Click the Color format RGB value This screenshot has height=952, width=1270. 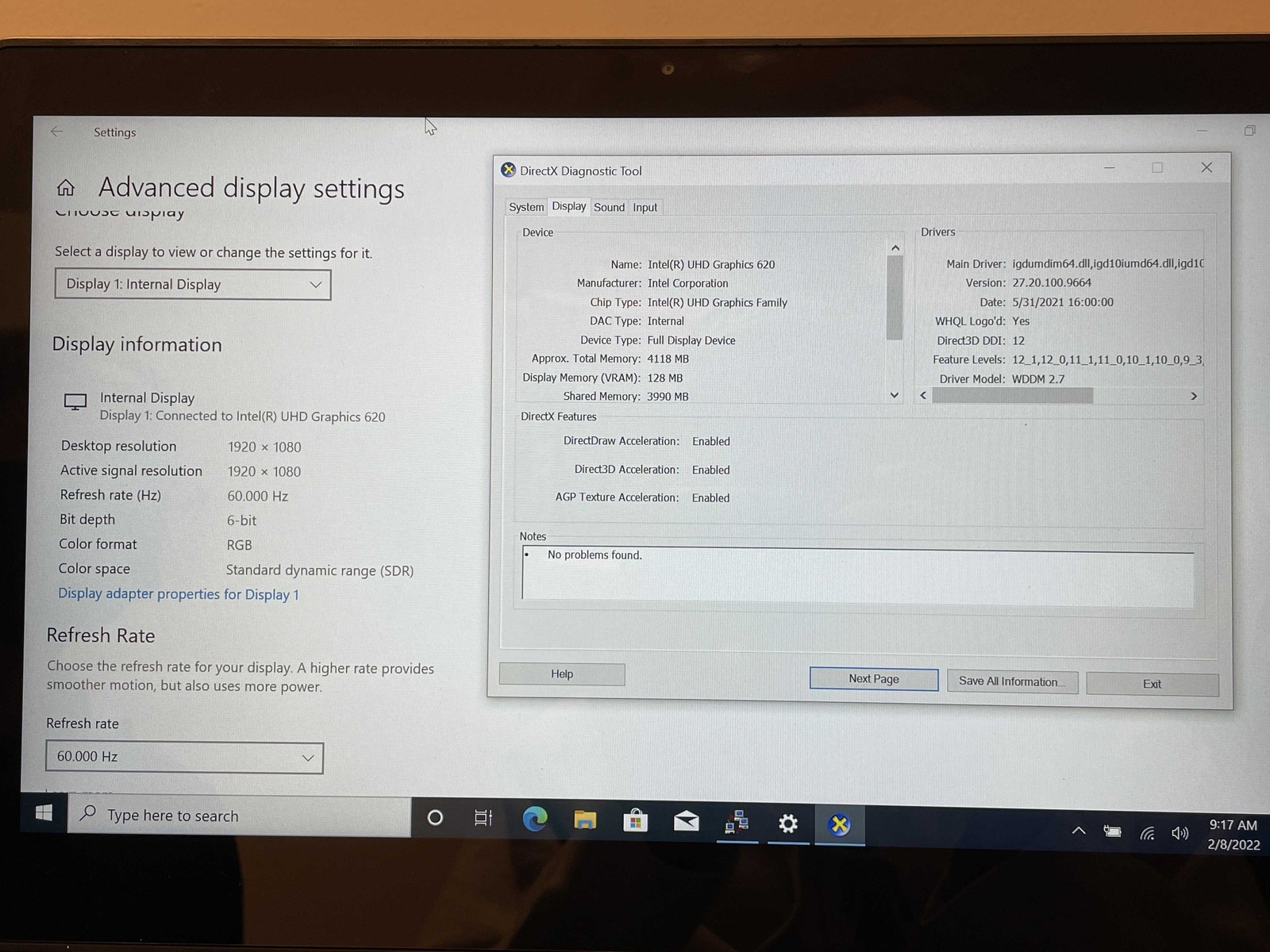click(240, 545)
